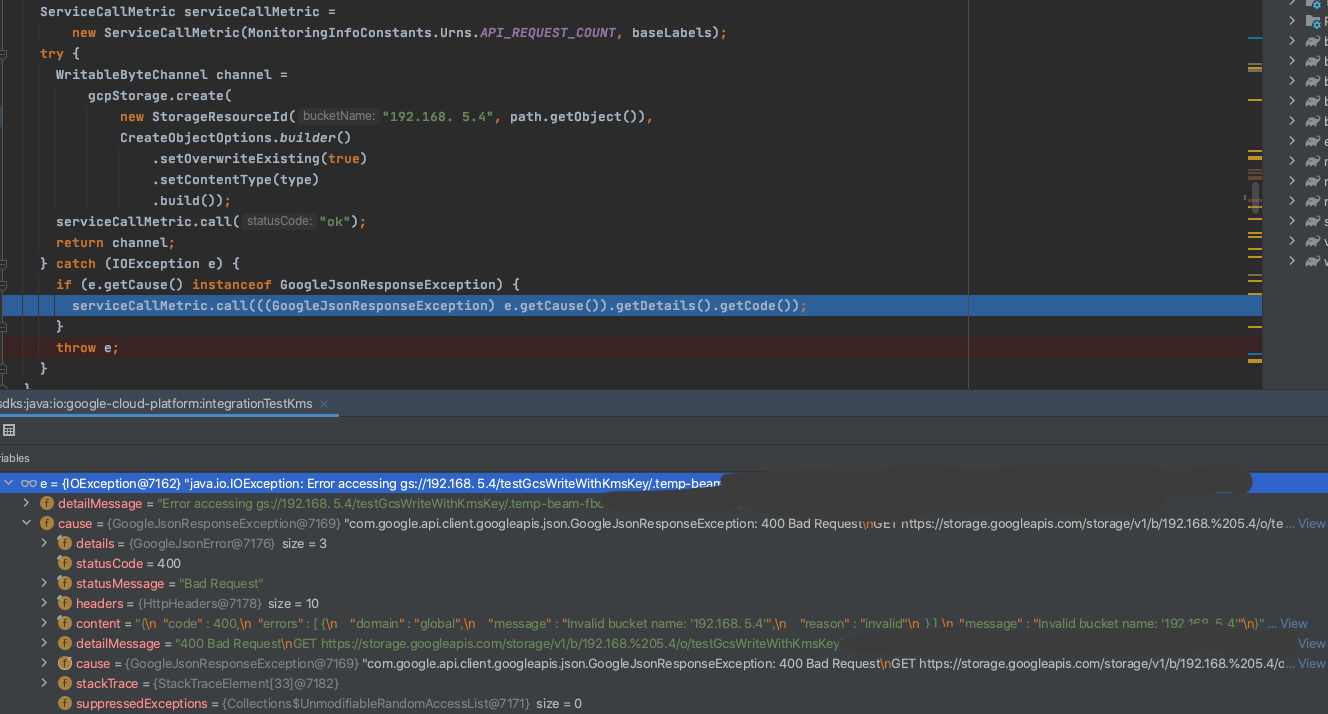Collapse the e IOException variable node

coord(9,483)
